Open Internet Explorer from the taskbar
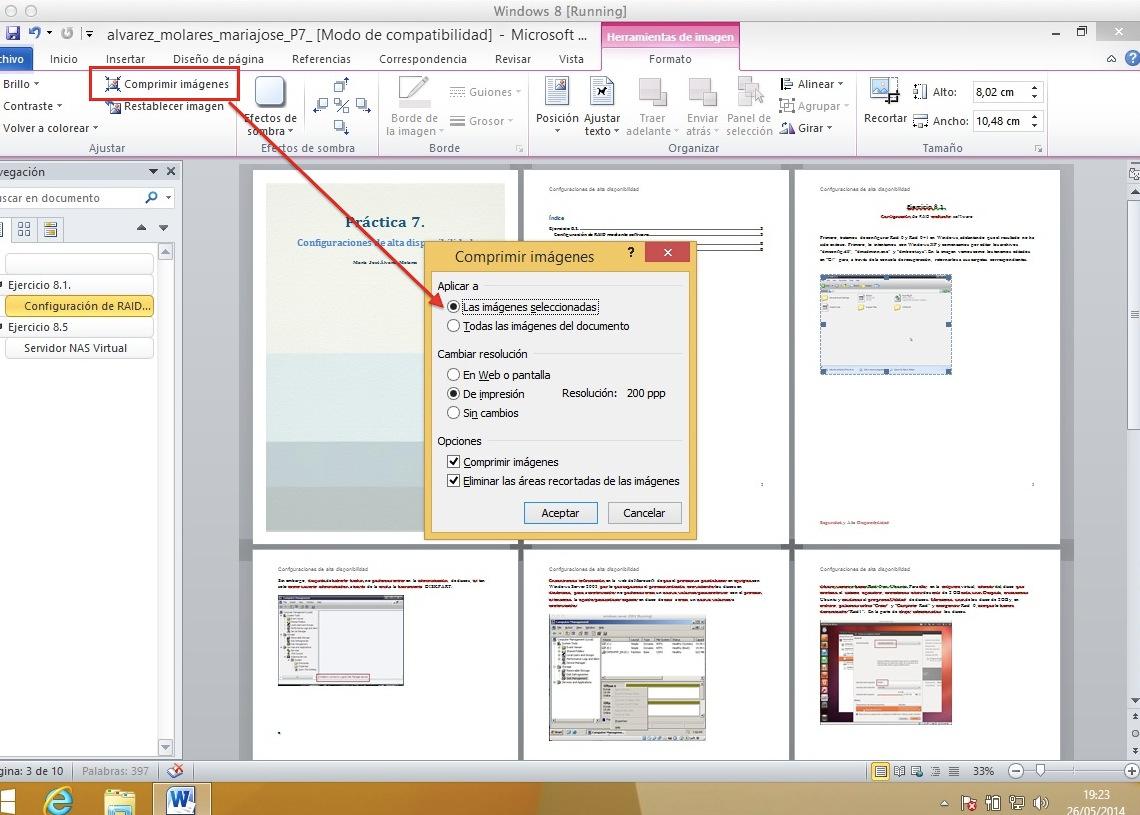Screen dimensions: 1140x815 click(x=60, y=798)
